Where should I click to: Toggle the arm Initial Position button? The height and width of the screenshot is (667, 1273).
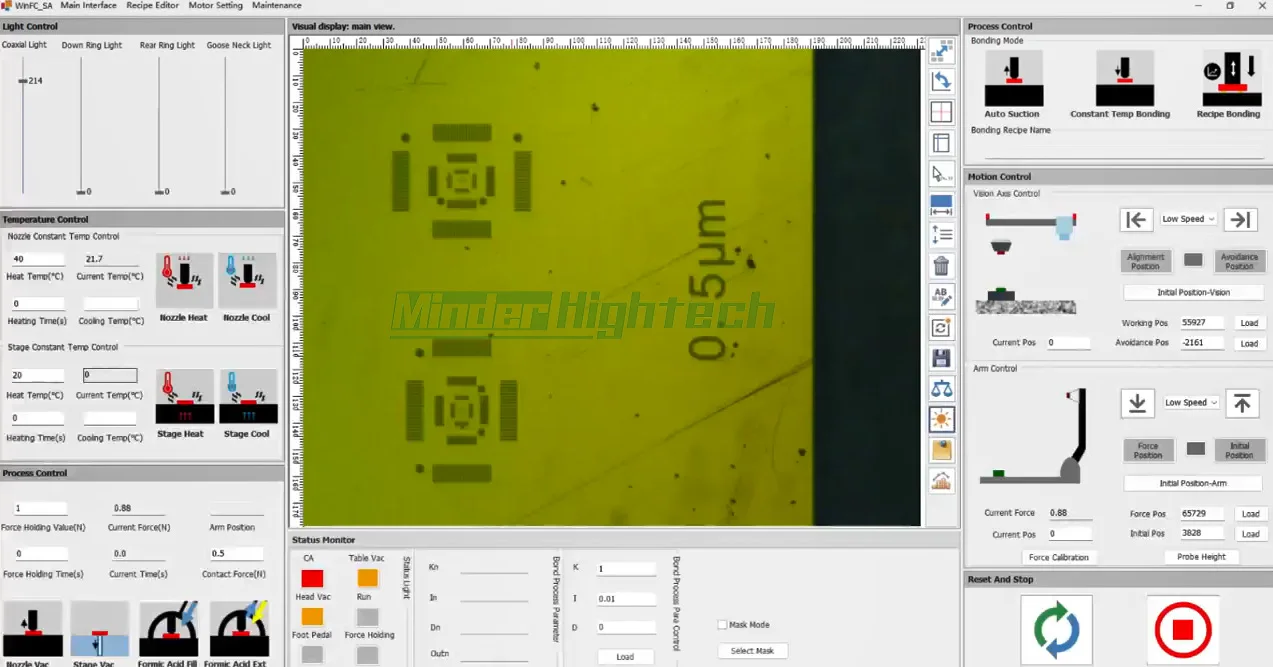tap(1239, 450)
